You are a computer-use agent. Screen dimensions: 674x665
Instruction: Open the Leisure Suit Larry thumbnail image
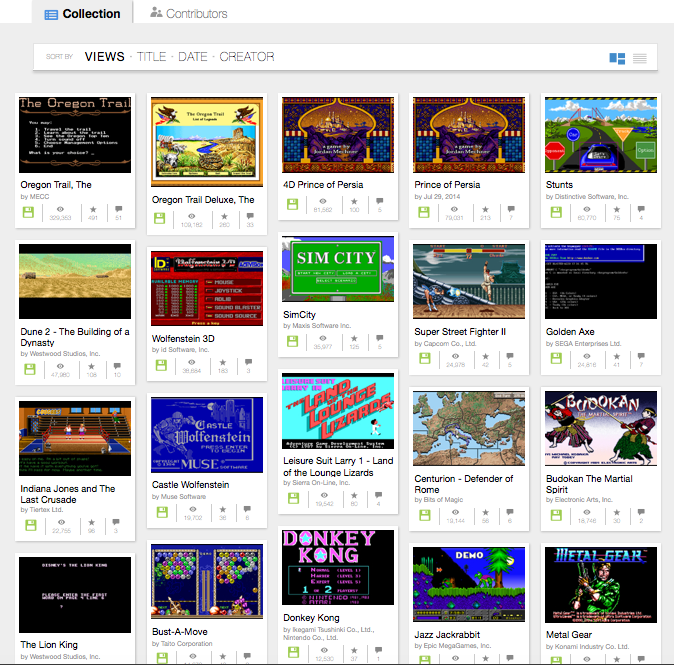tap(338, 411)
